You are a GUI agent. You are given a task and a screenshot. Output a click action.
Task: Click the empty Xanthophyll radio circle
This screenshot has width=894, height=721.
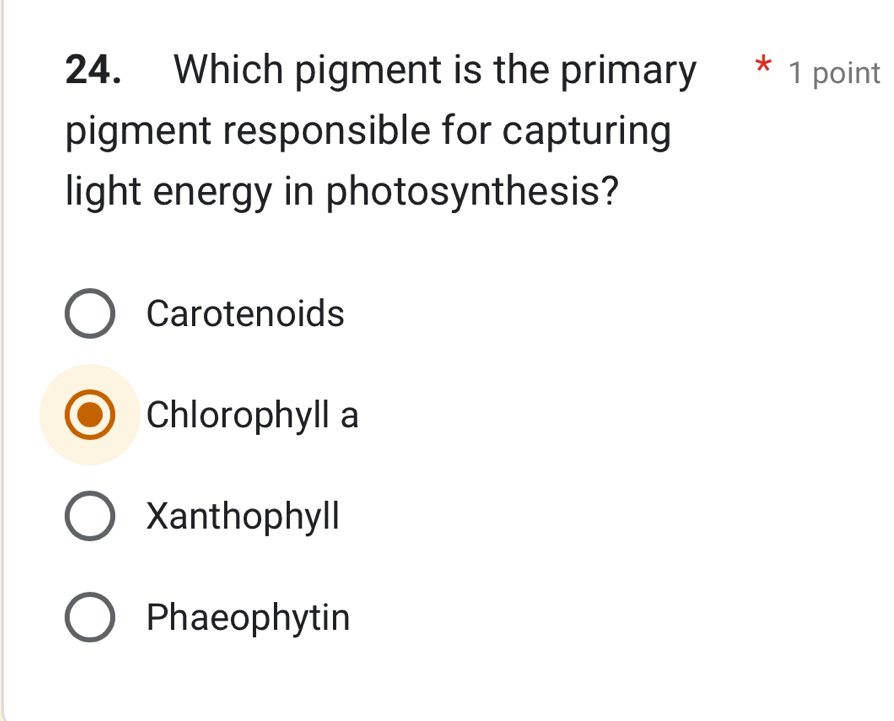click(90, 515)
